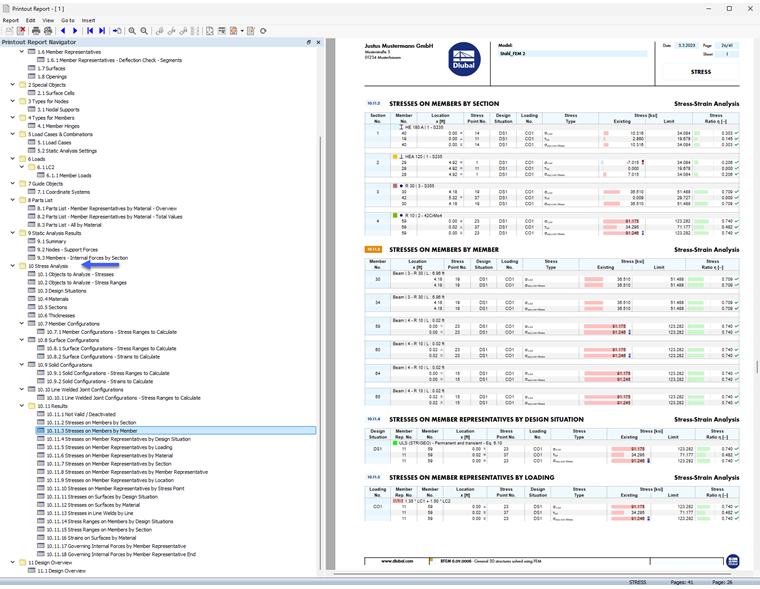
Task: Collapse the 6.1 LC2 subfolder
Action: coord(22,167)
